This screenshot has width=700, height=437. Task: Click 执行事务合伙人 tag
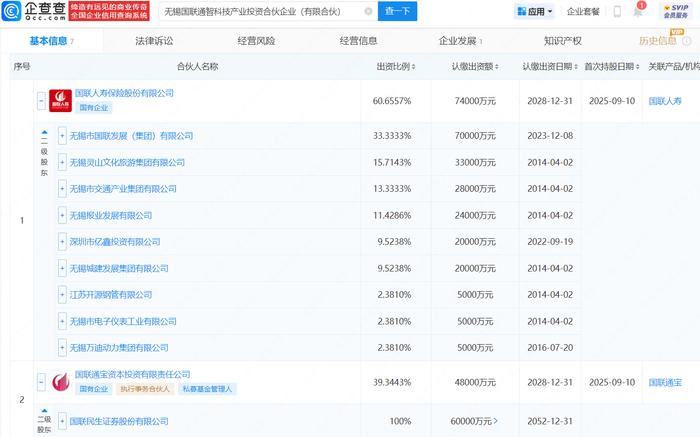(145, 389)
